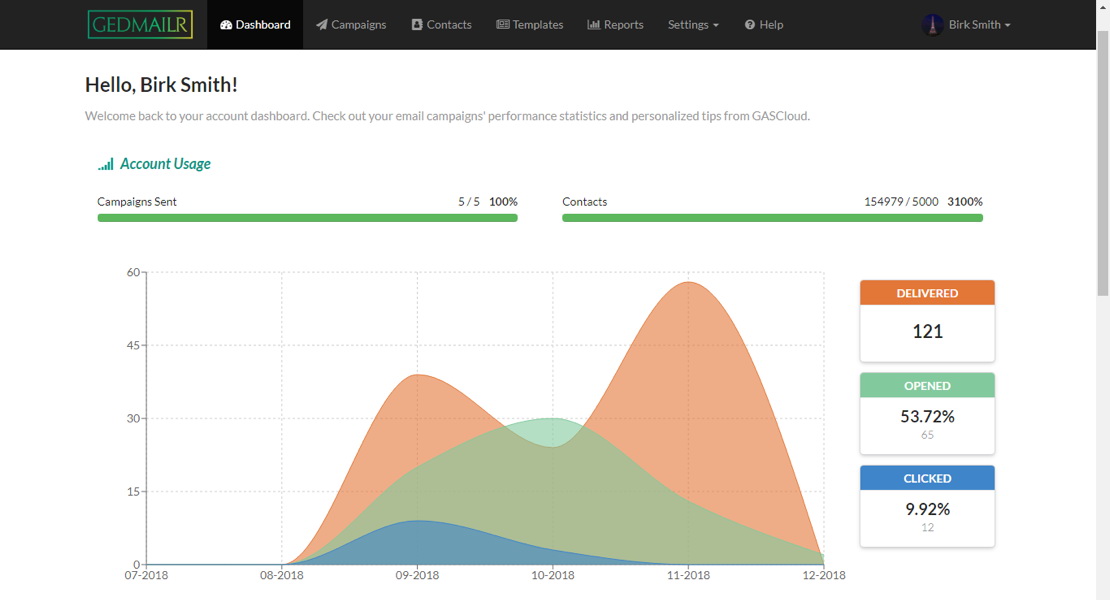Click the Campaigns paper plane icon
The height and width of the screenshot is (600, 1110).
(322, 25)
